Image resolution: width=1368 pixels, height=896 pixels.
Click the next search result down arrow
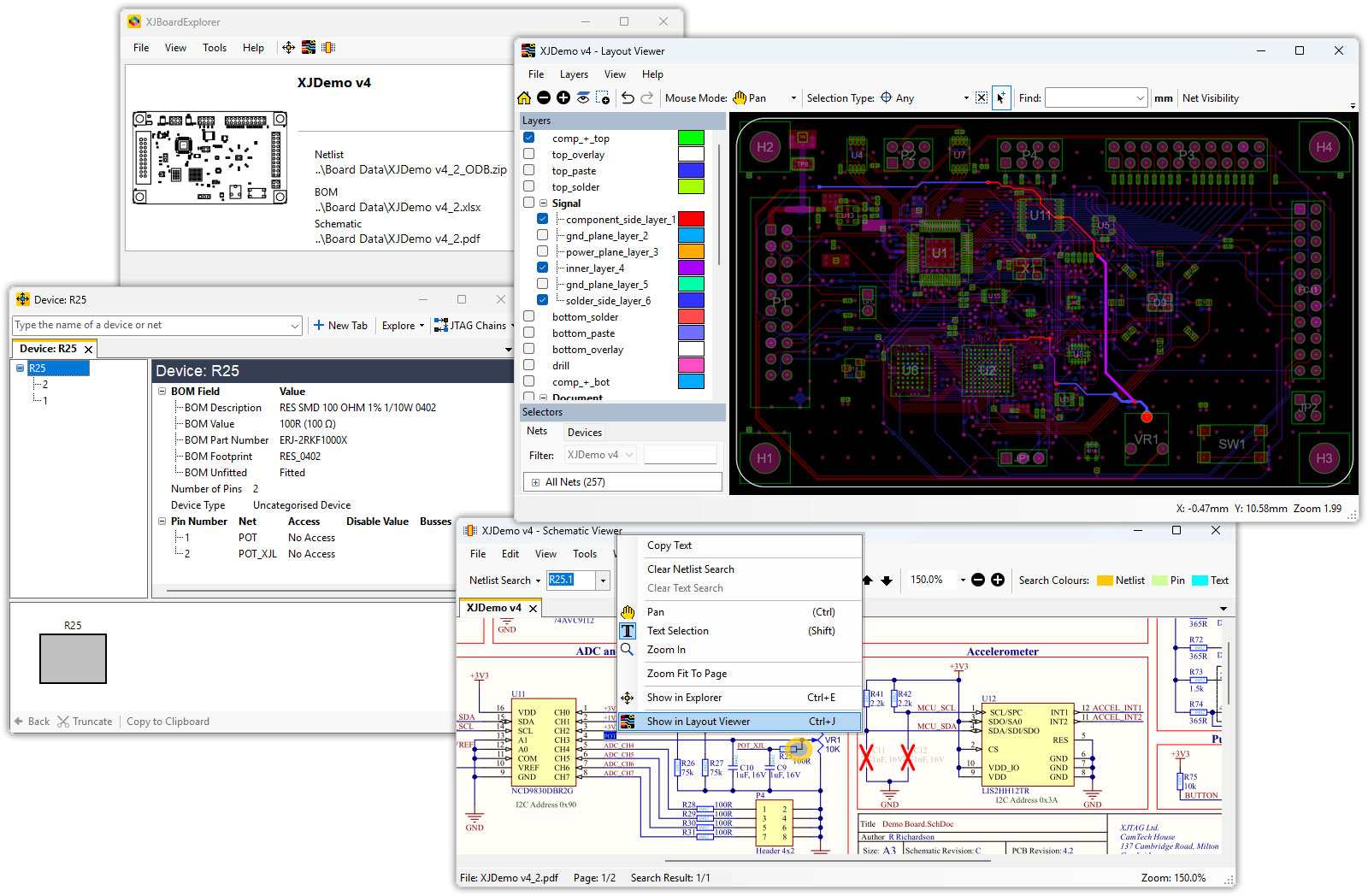pos(887,581)
